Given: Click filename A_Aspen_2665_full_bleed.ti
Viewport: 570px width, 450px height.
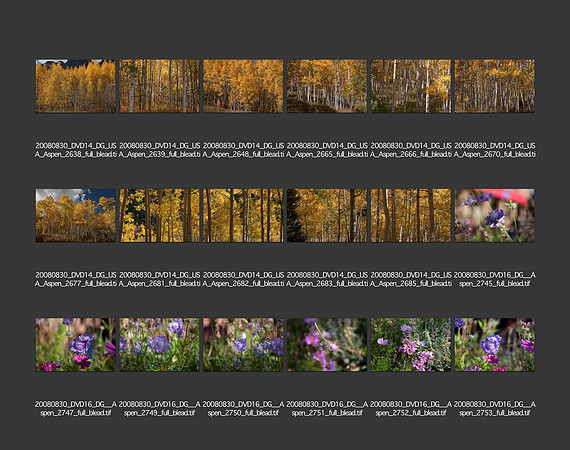Looking at the screenshot, I should coord(327,154).
